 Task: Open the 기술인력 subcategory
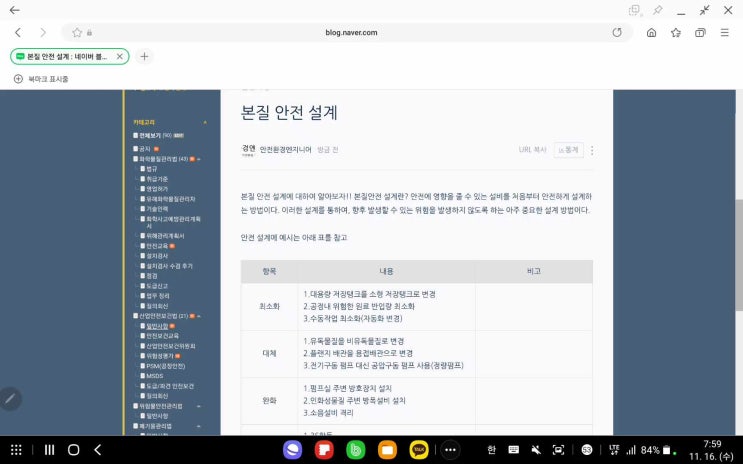point(156,209)
